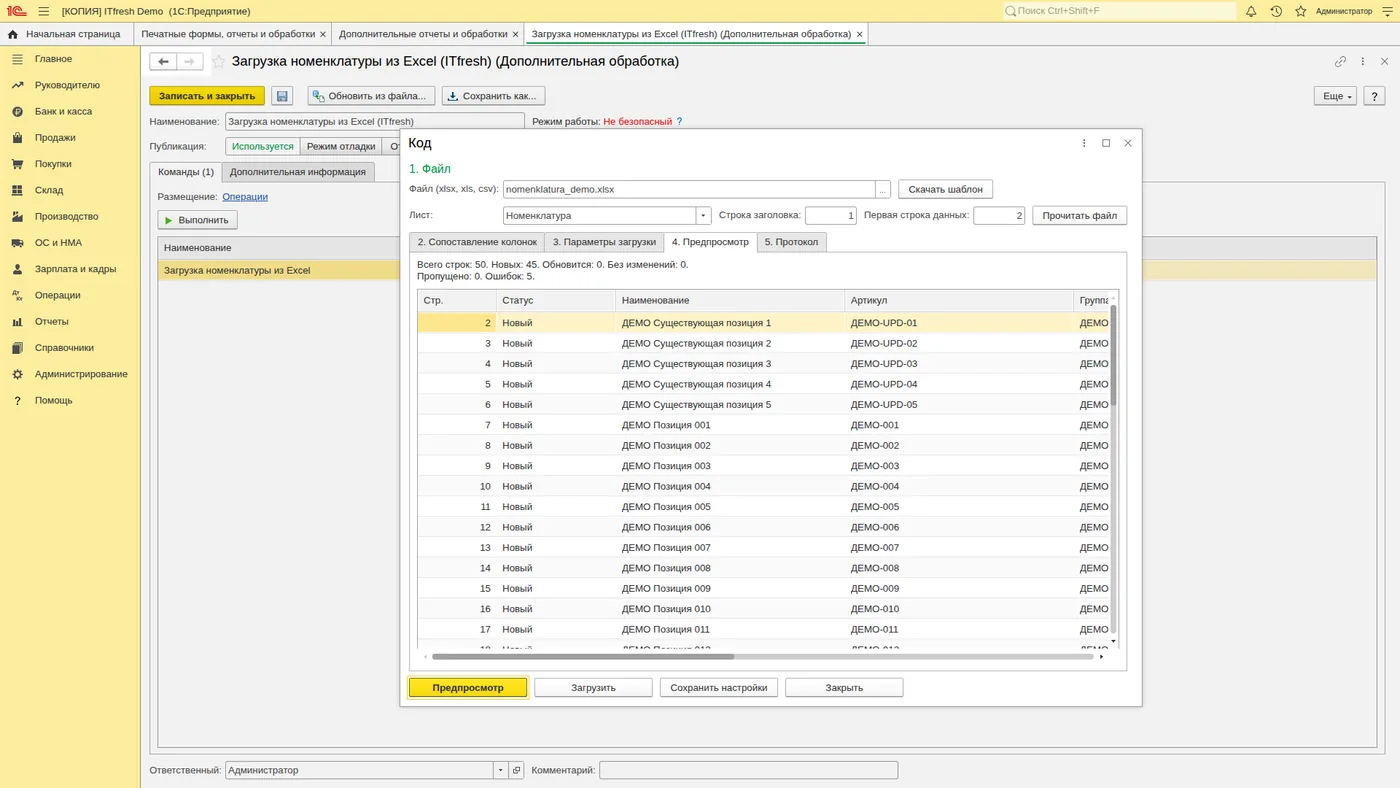1400x788 pixels.
Task: Open the 3. Параметры загрузки tab
Action: 604,242
